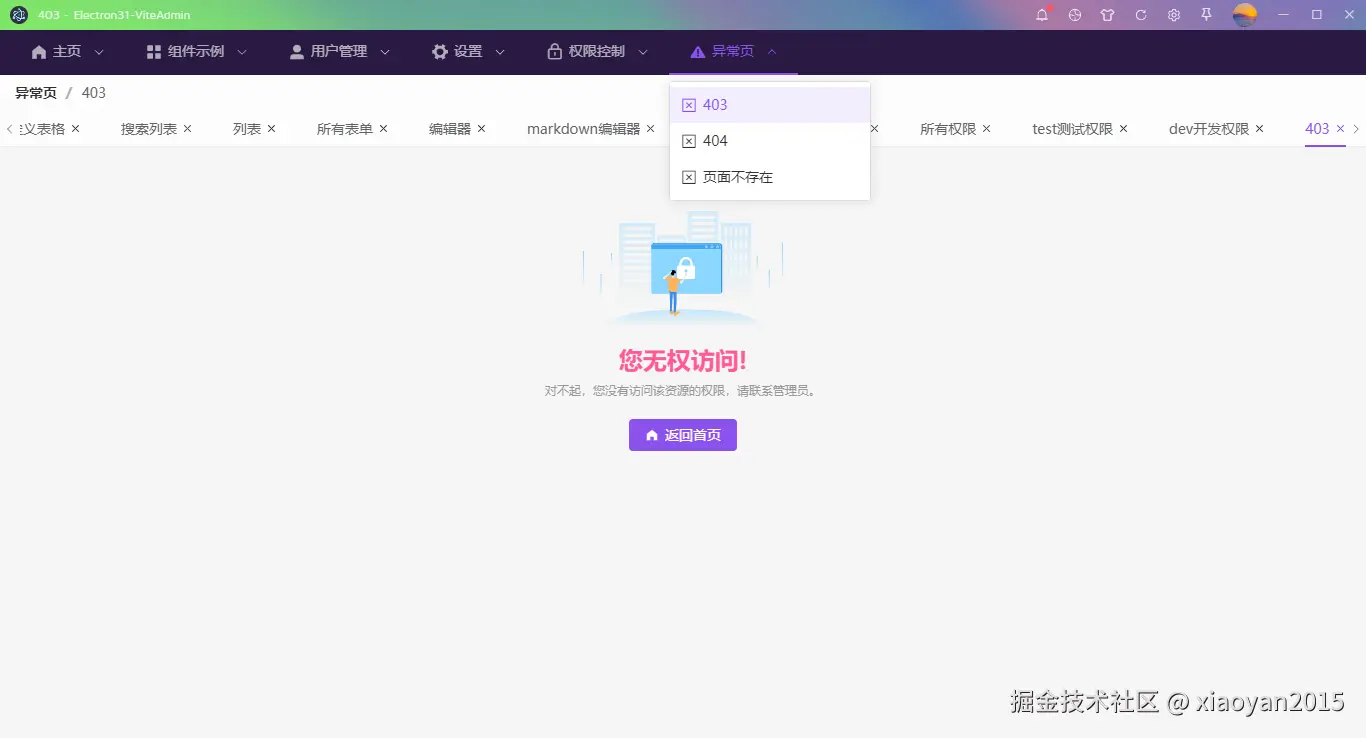Close the test测试权限 tab
This screenshot has height=738, width=1366.
click(x=1123, y=129)
